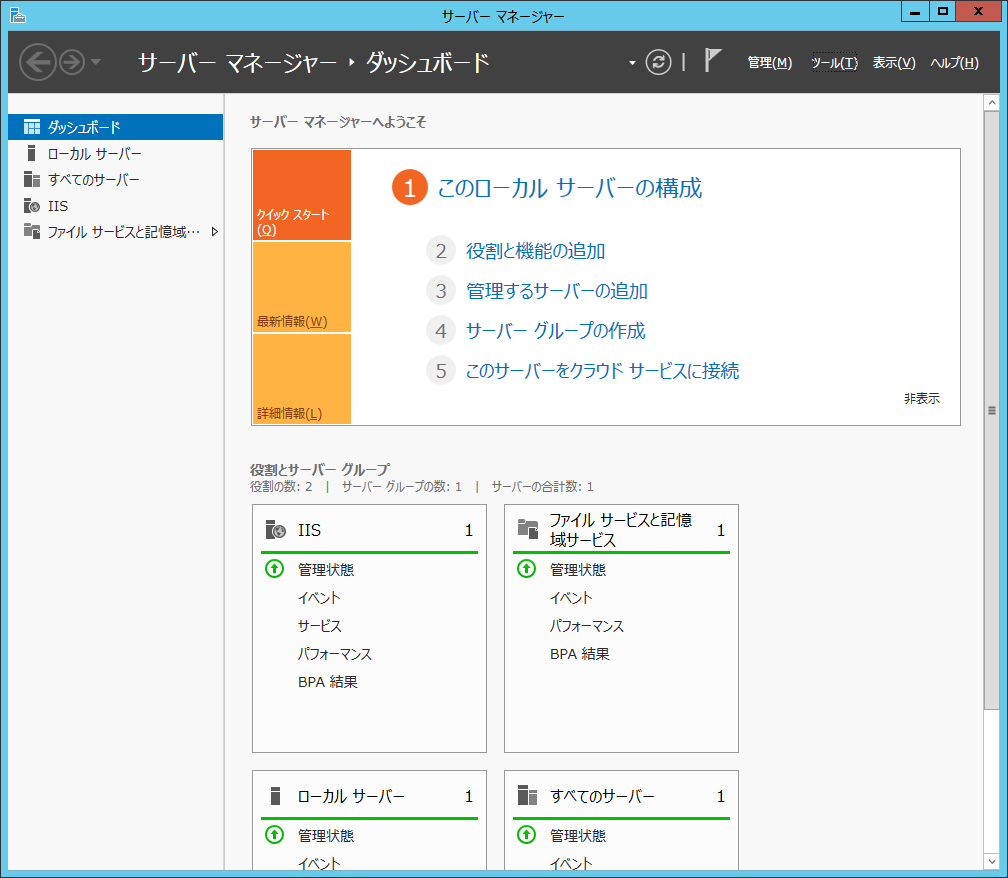This screenshot has height=878, width=1008.
Task: Click すべてのサーバー tile green status icon
Action: pyautogui.click(x=526, y=835)
